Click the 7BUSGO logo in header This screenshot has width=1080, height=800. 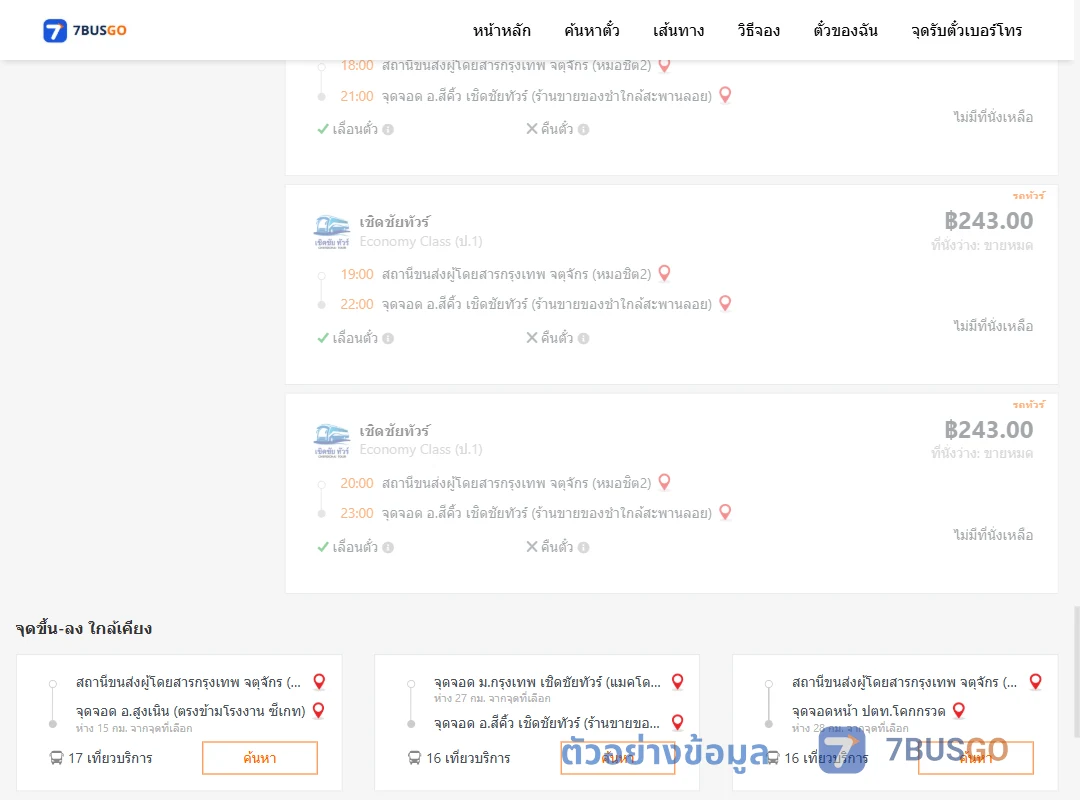[85, 30]
